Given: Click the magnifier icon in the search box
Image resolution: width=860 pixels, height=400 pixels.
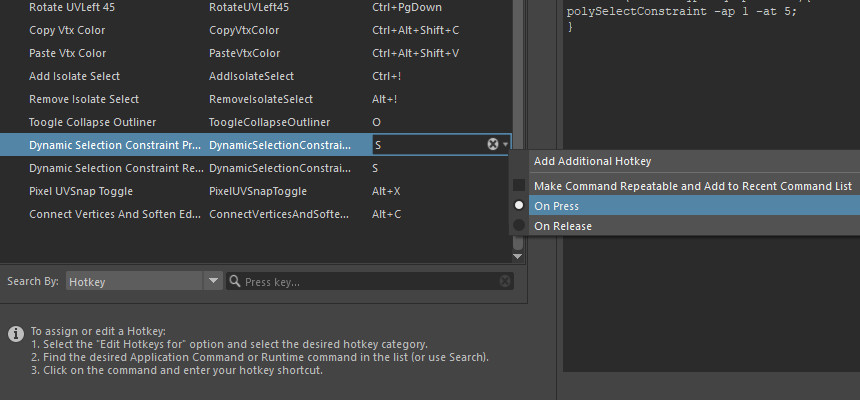Looking at the screenshot, I should [x=235, y=282].
